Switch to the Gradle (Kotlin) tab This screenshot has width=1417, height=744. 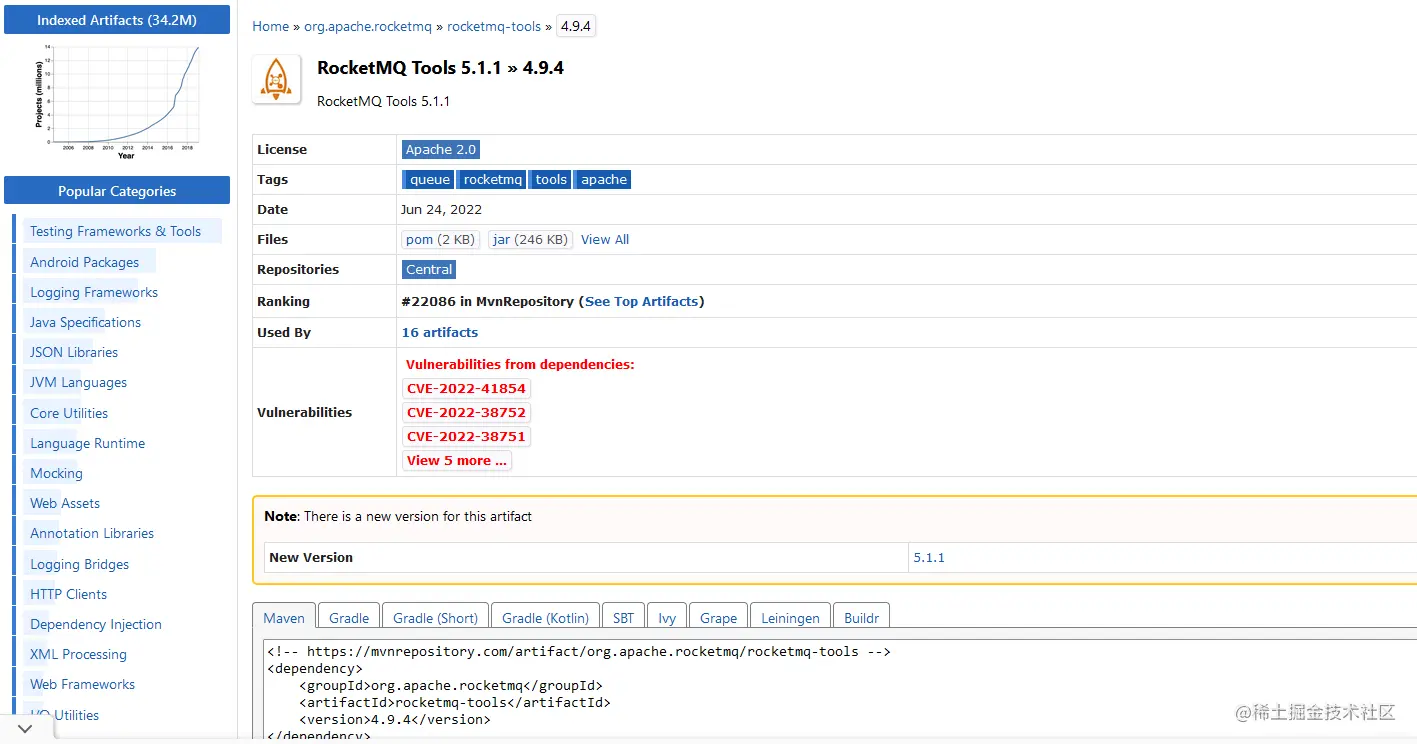(546, 618)
